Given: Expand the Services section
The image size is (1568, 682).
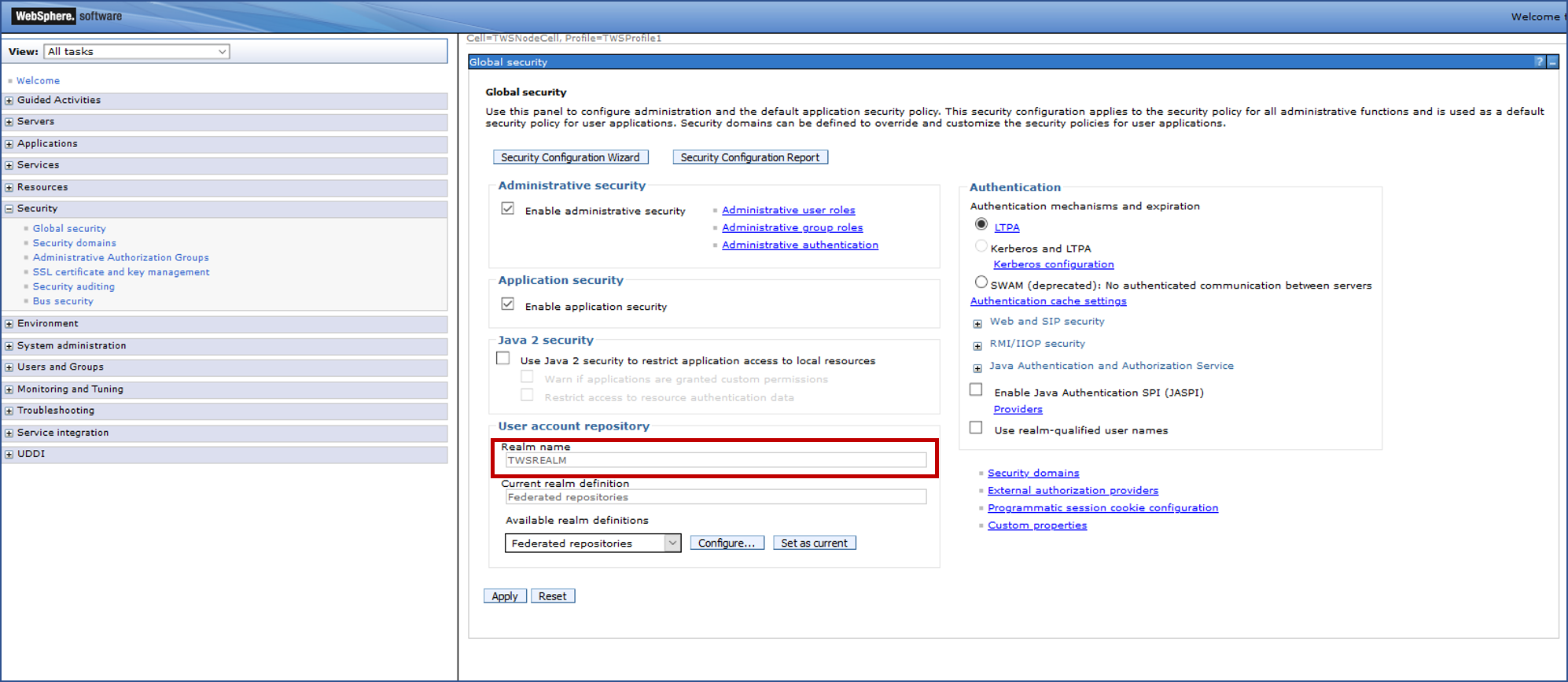Looking at the screenshot, I should coord(9,165).
